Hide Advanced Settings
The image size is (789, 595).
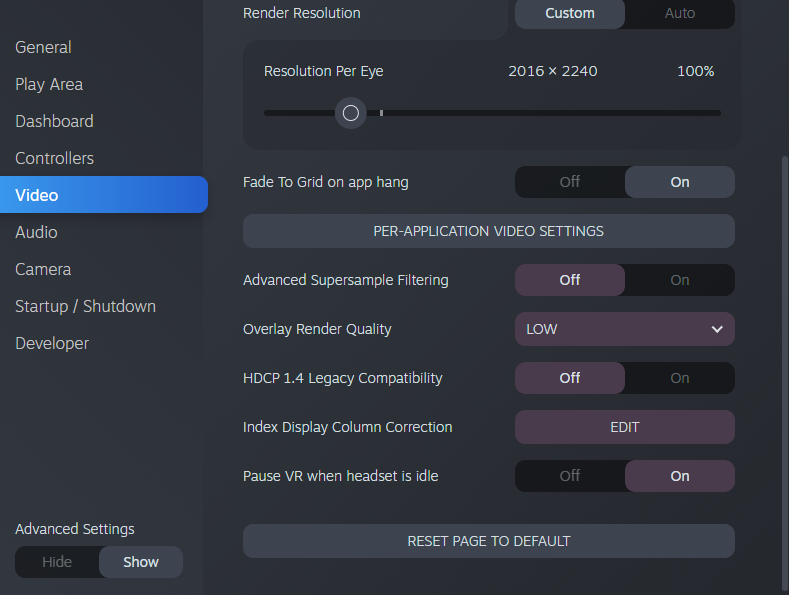click(x=57, y=562)
